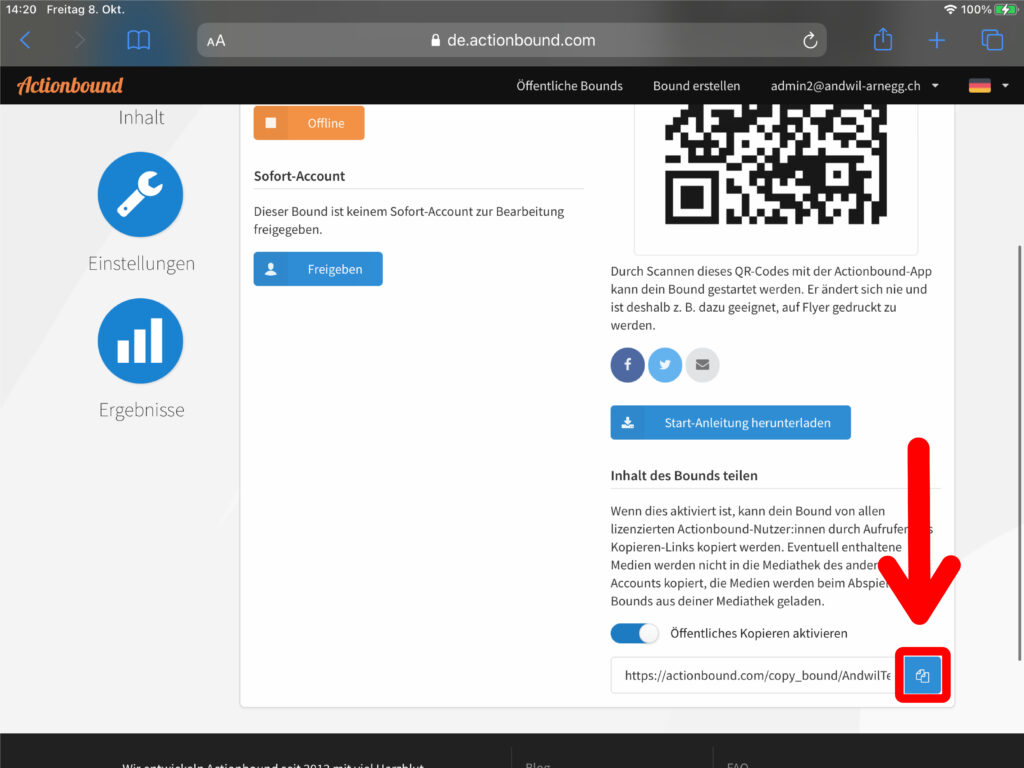The height and width of the screenshot is (768, 1024).
Task: Share bound via email icon
Action: 702,365
